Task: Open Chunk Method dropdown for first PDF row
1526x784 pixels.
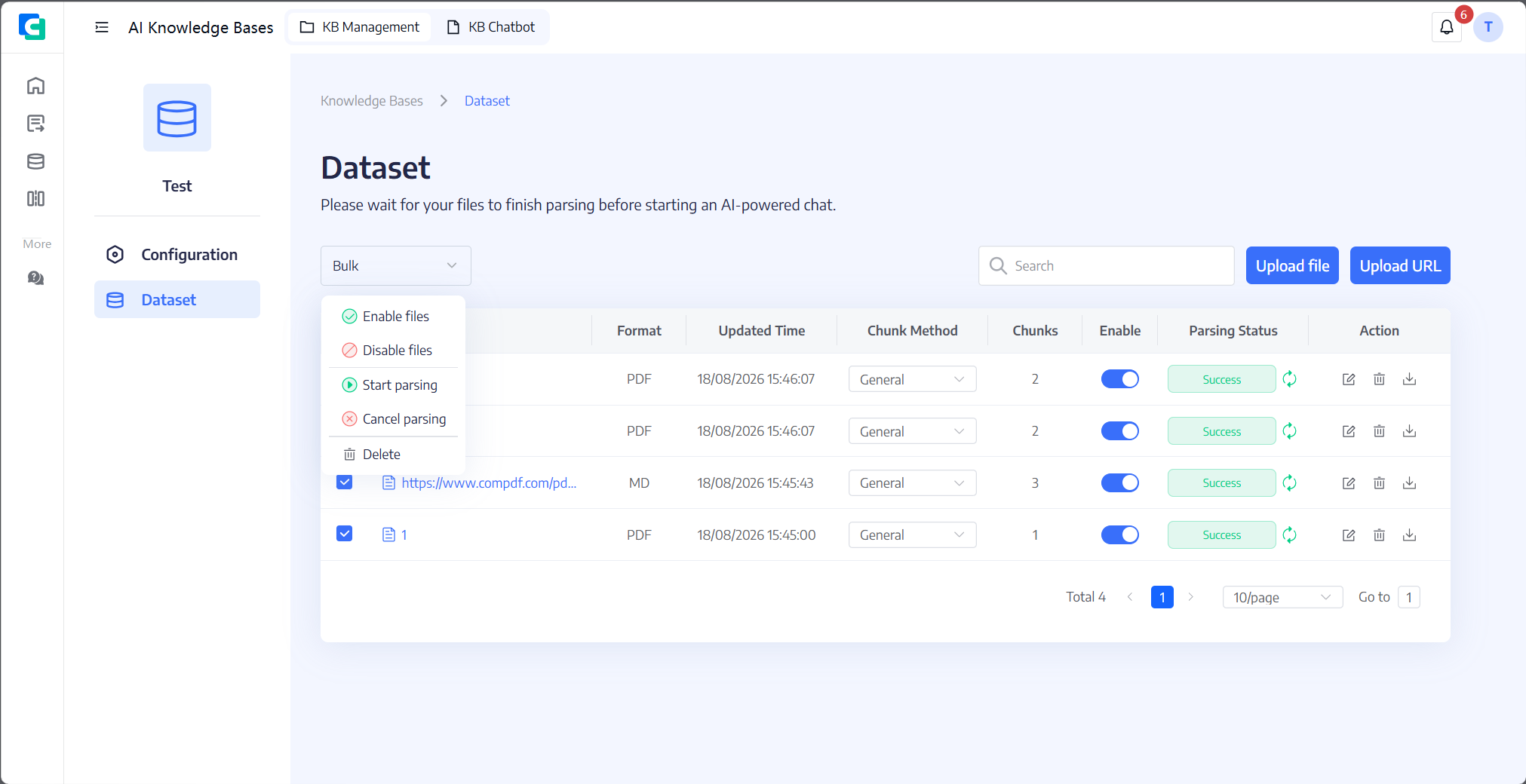Action: [912, 379]
